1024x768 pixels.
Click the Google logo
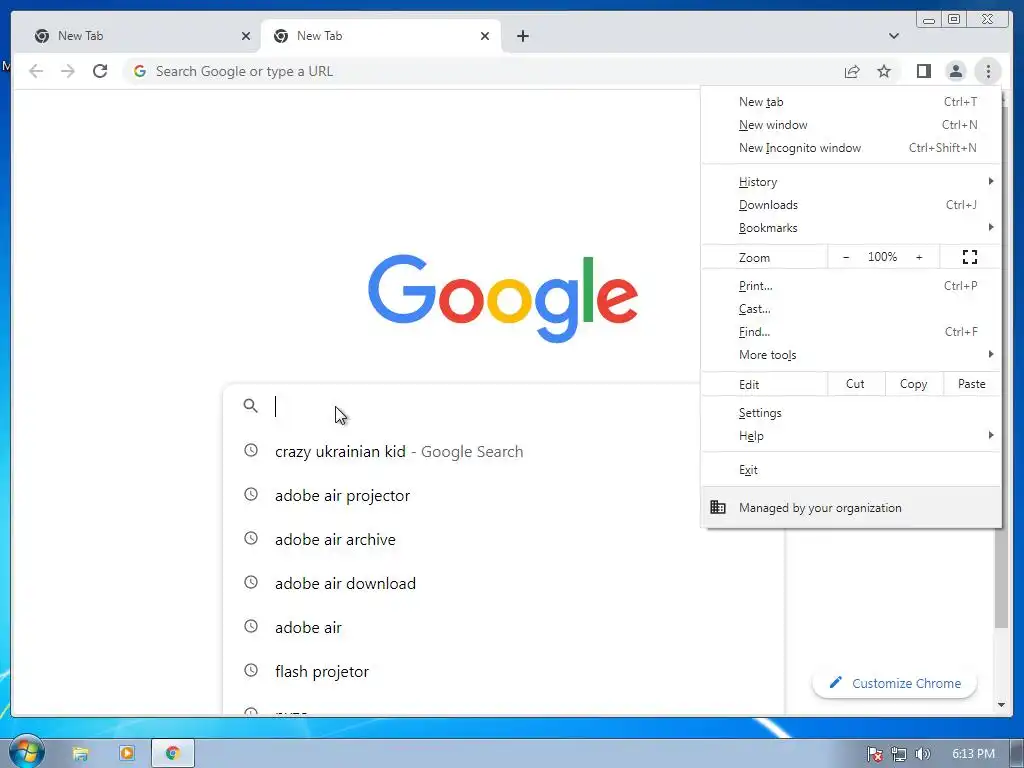coord(503,298)
